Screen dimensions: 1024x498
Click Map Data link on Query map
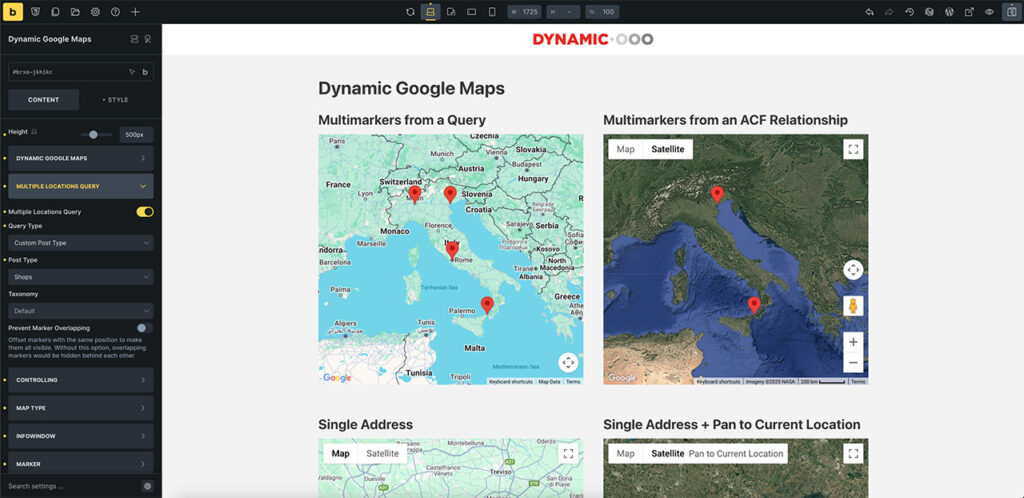pyautogui.click(x=549, y=381)
